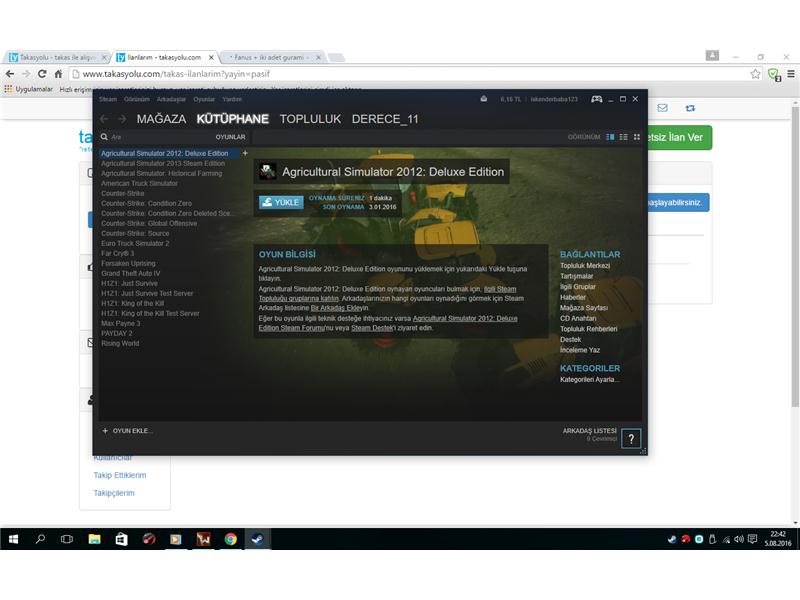Switch to detail view icon
Screen dimensions: 800x600
[610, 137]
